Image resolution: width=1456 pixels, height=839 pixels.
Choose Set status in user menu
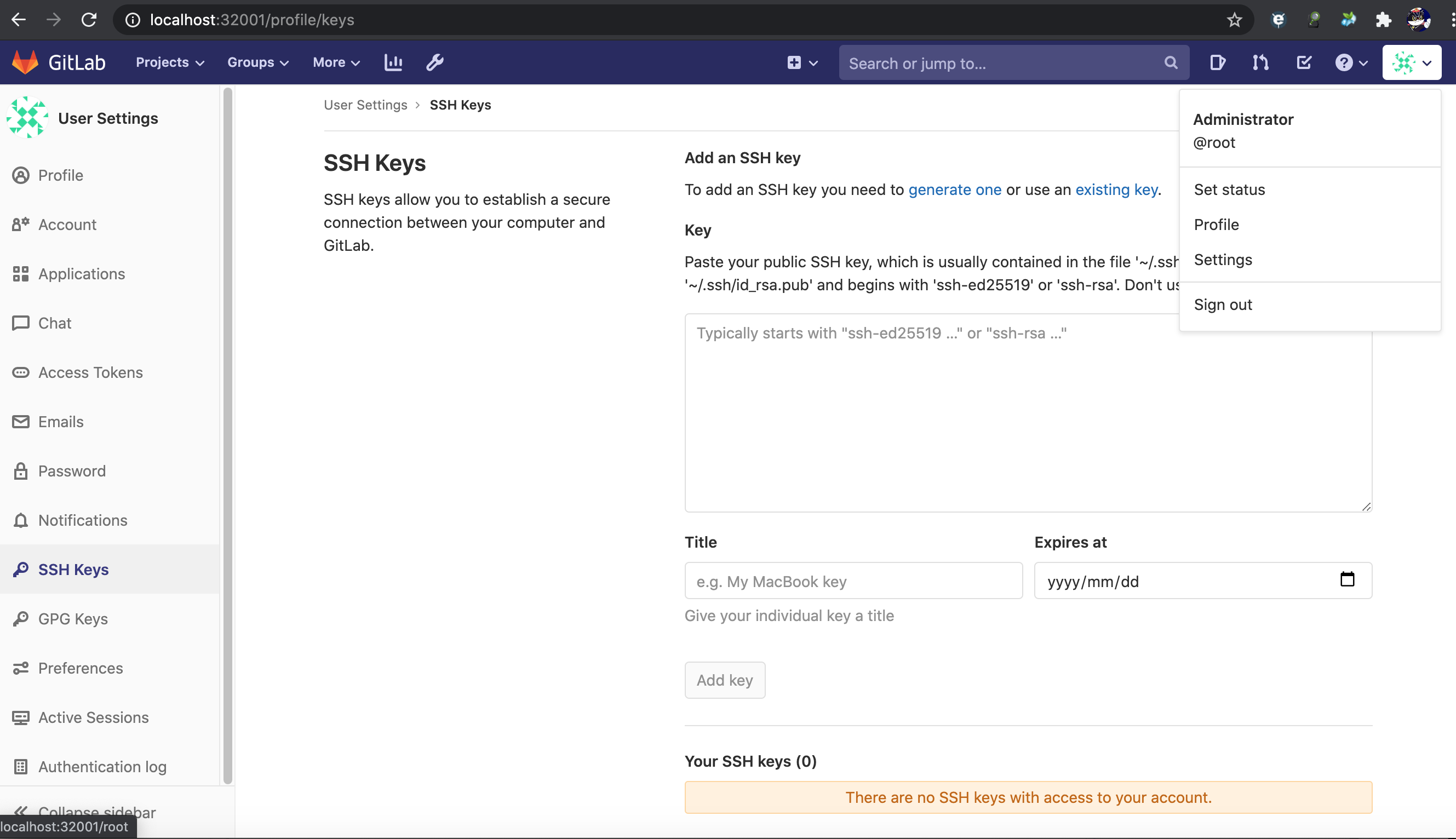(1229, 189)
